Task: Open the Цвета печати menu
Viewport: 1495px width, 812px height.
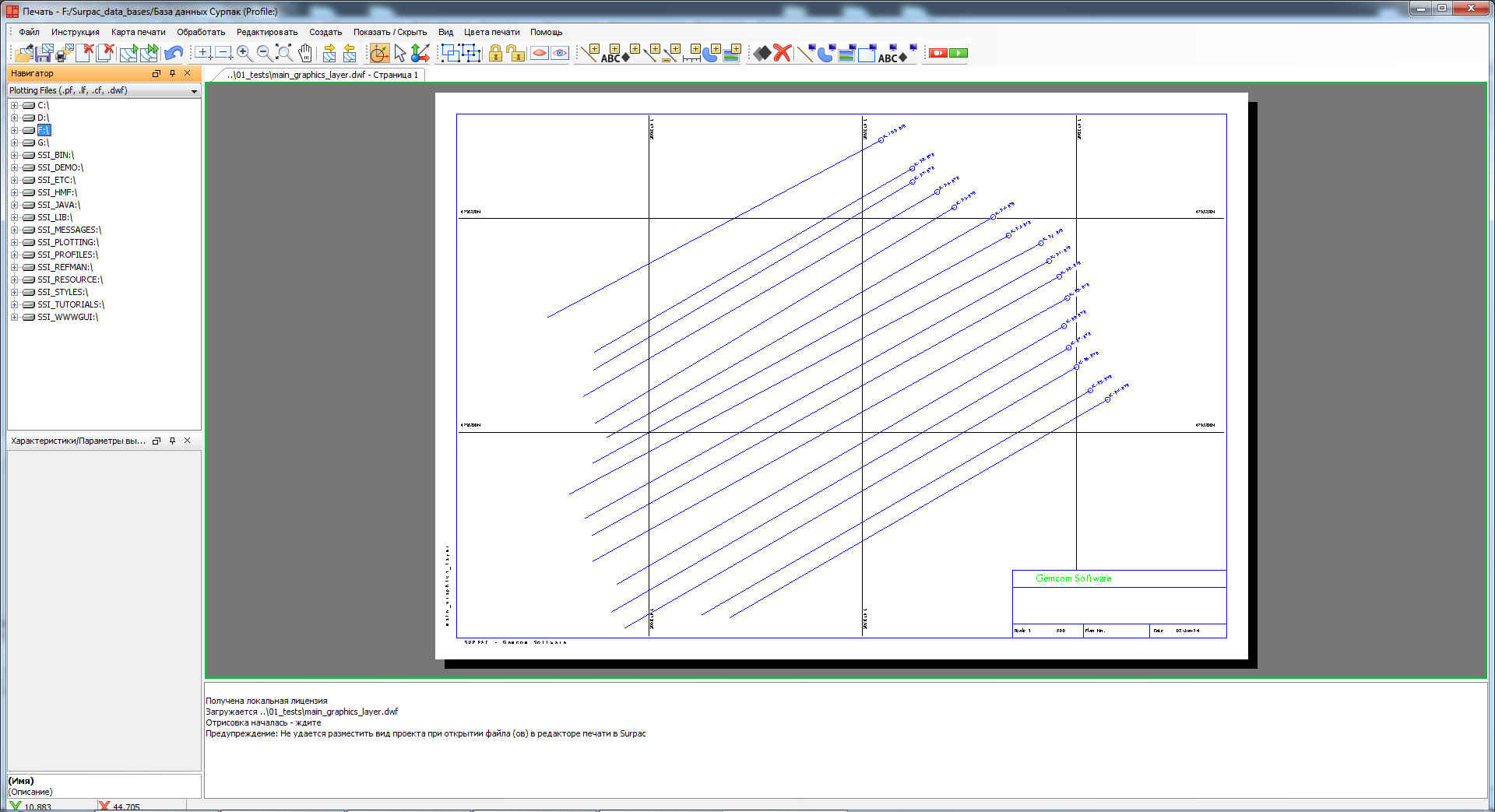Action: [x=491, y=32]
